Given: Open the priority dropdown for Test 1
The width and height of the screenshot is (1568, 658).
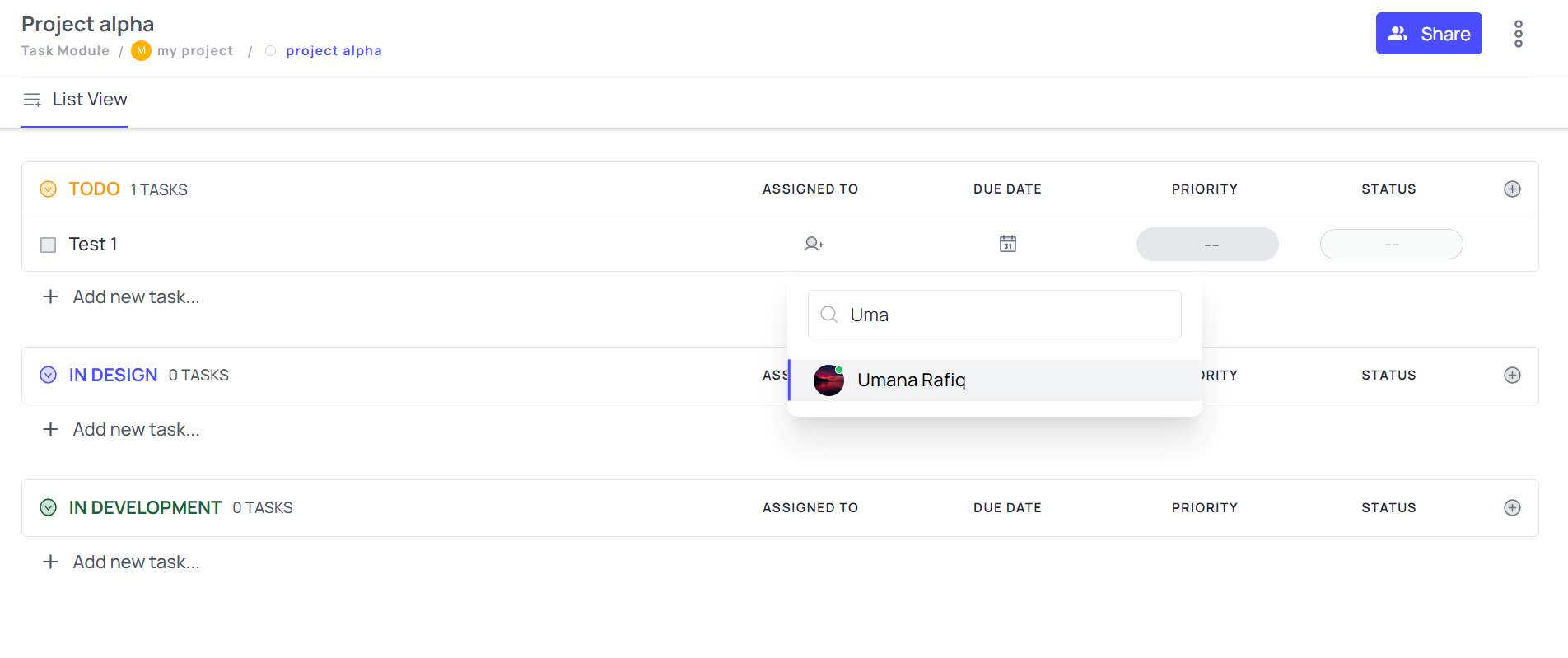Looking at the screenshot, I should pos(1206,245).
